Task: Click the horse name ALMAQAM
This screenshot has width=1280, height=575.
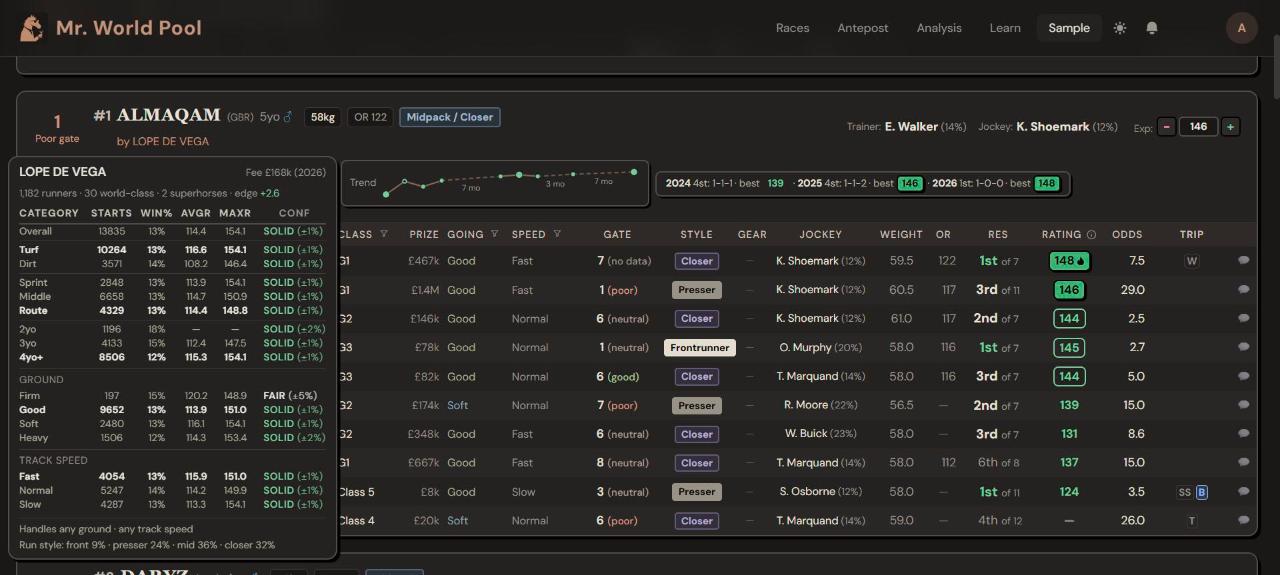Action: (x=168, y=115)
